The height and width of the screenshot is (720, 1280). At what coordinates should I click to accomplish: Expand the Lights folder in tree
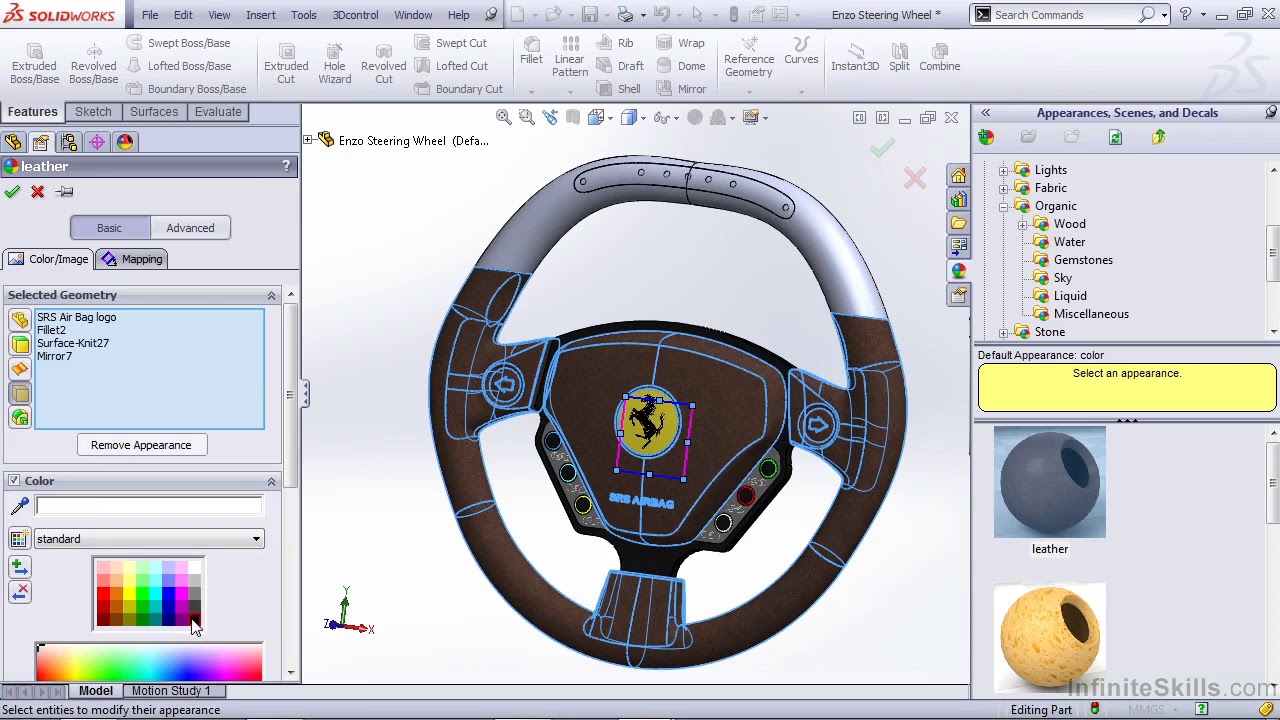click(1003, 170)
